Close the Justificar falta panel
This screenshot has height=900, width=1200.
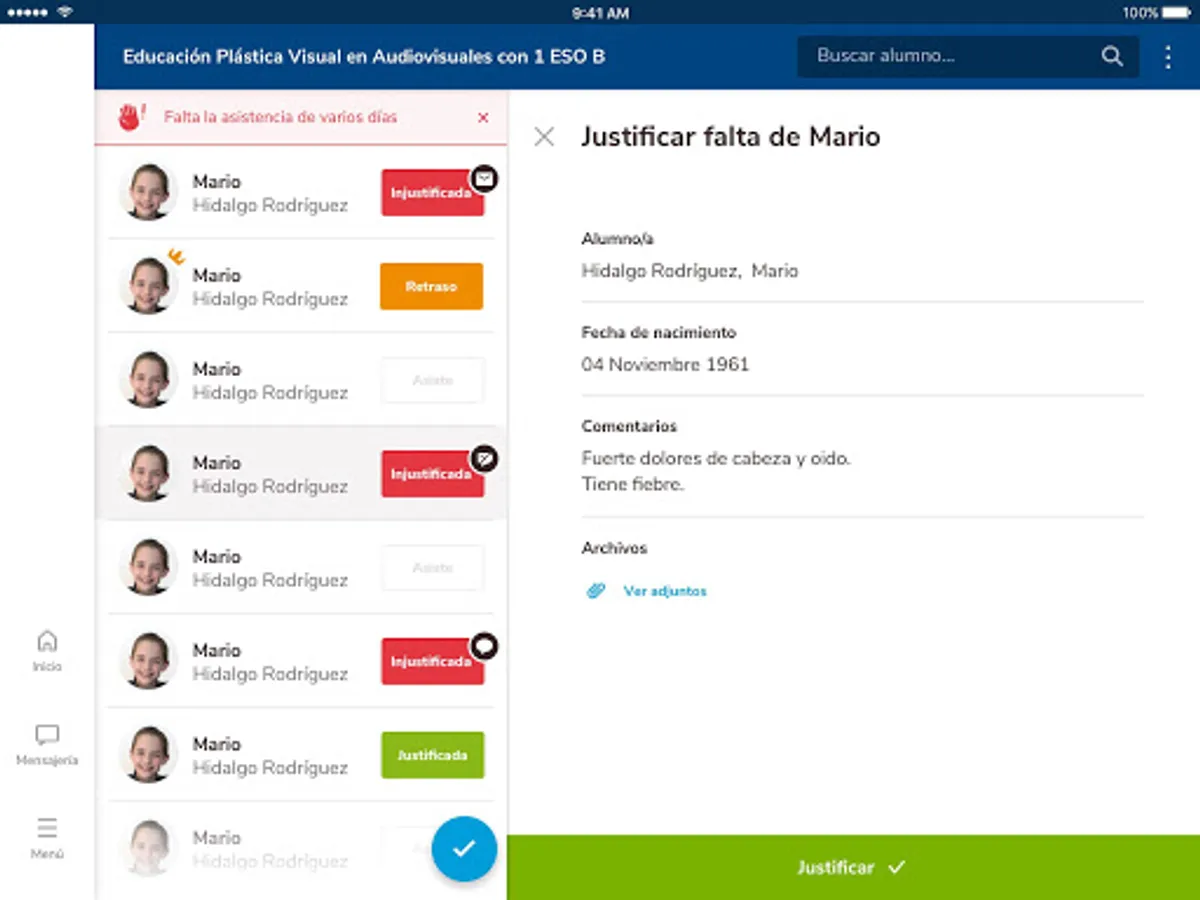coord(544,137)
